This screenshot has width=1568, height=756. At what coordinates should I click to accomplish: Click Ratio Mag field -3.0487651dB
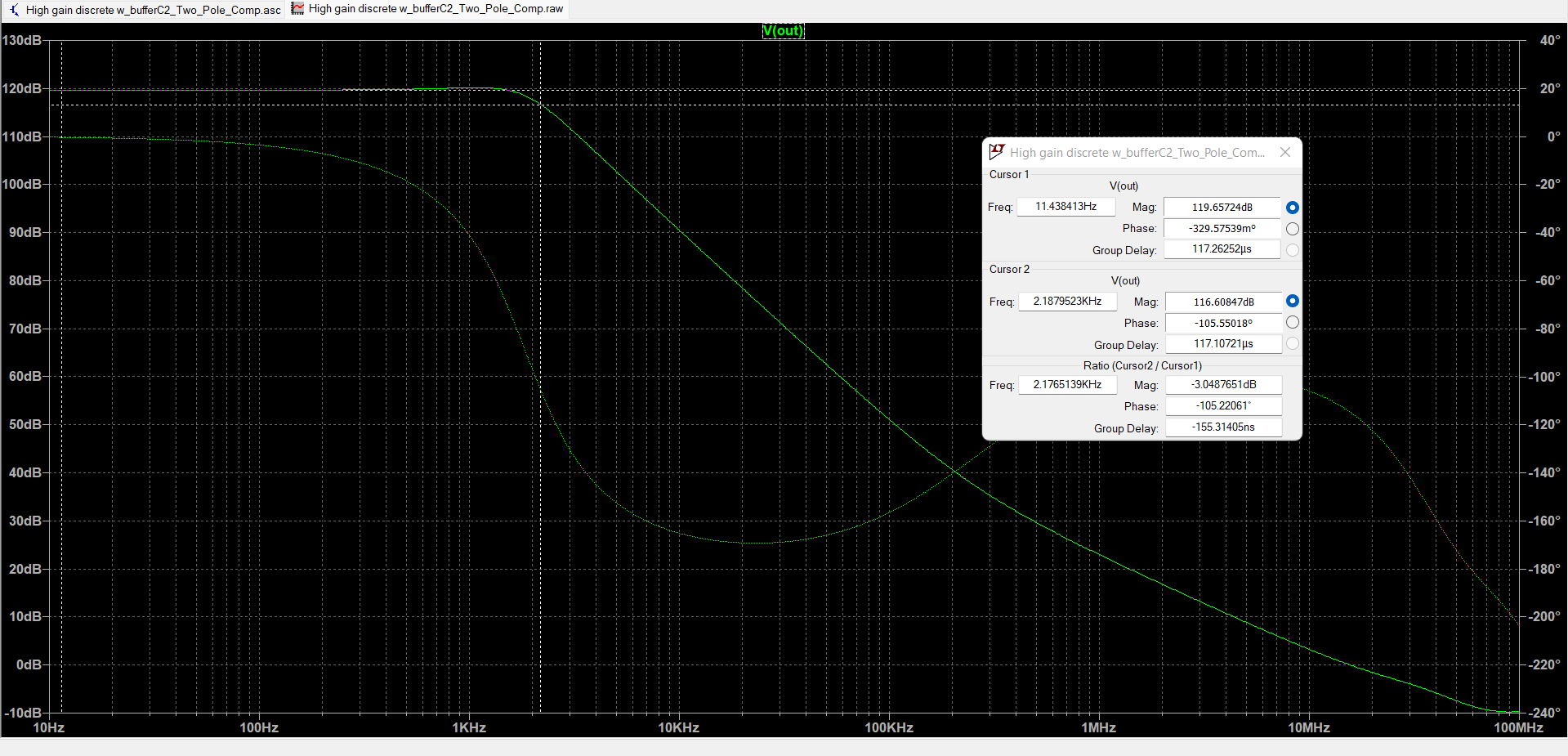(1223, 385)
